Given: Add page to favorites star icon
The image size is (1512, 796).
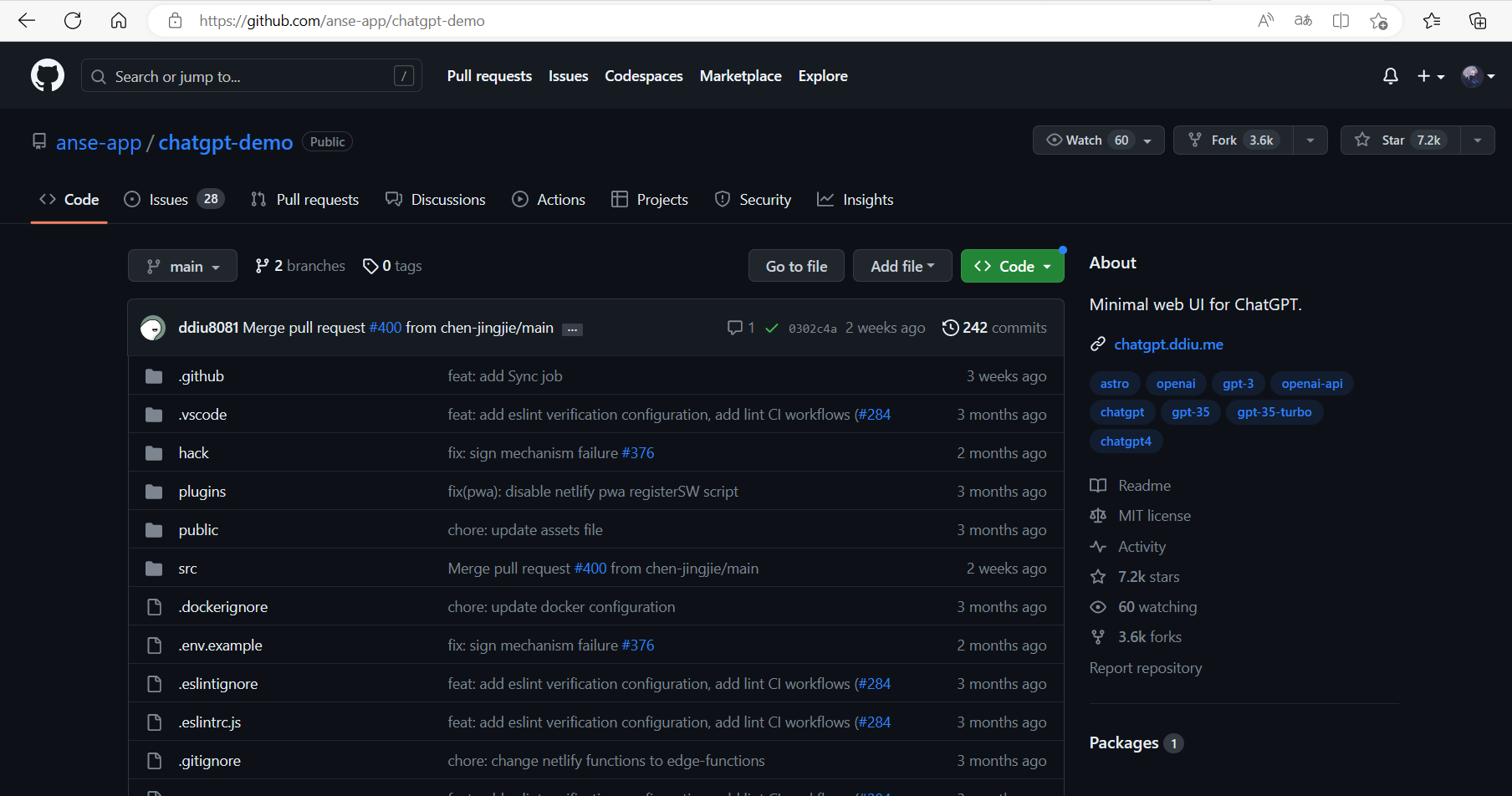Looking at the screenshot, I should [x=1378, y=21].
